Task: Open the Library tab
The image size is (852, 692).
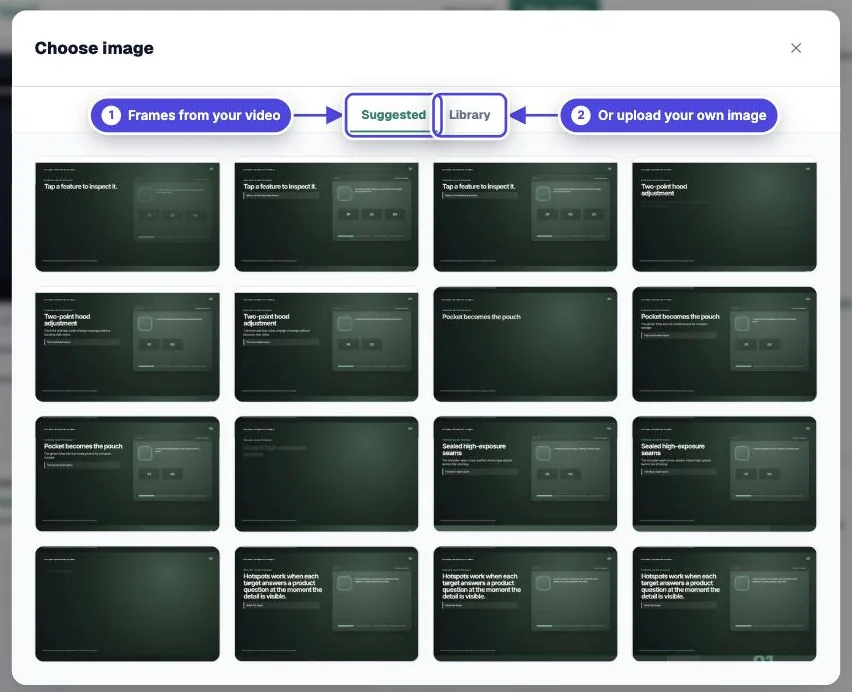Action: point(469,115)
